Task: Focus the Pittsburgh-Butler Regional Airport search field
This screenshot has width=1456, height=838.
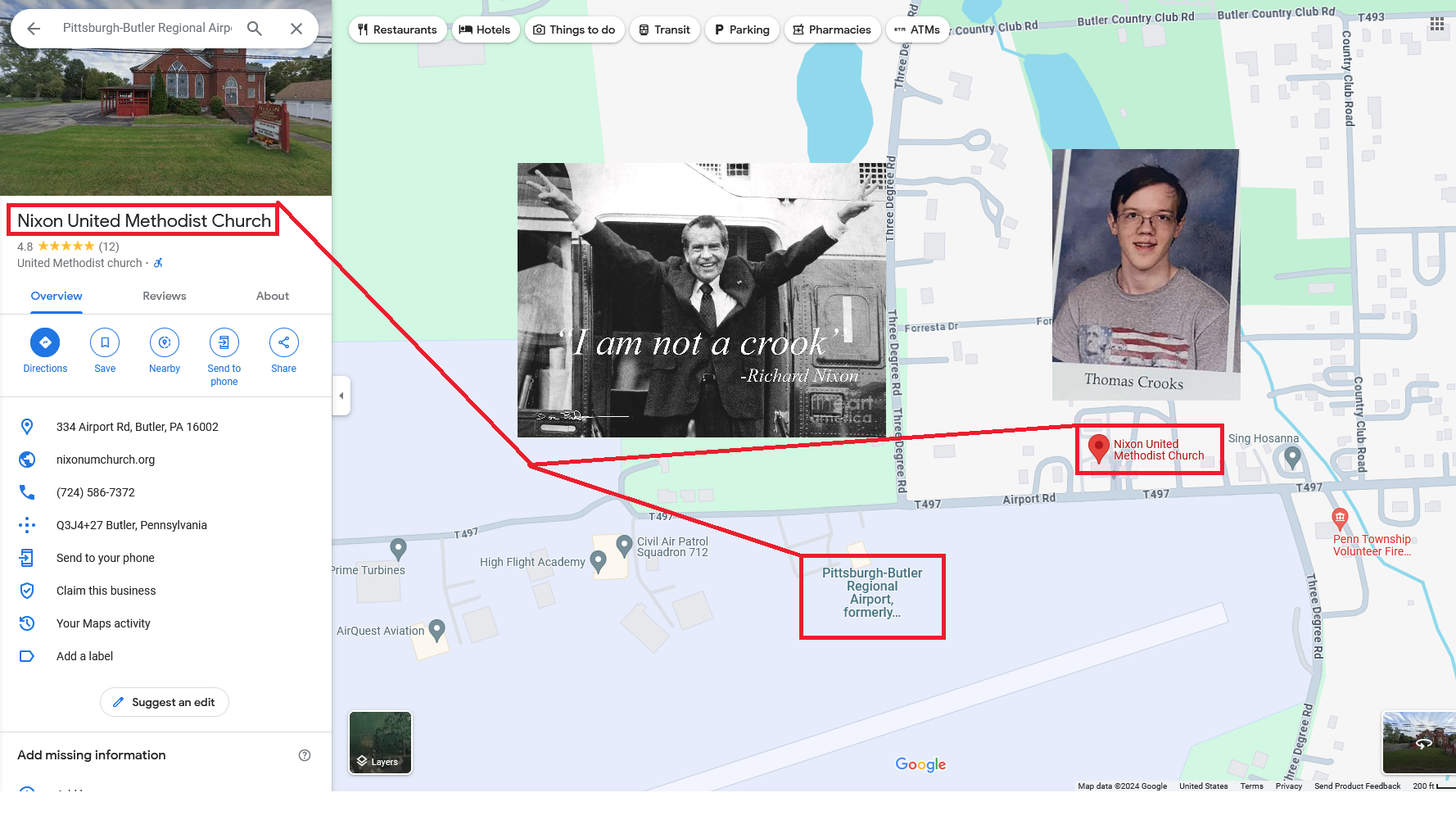Action: coord(147,28)
